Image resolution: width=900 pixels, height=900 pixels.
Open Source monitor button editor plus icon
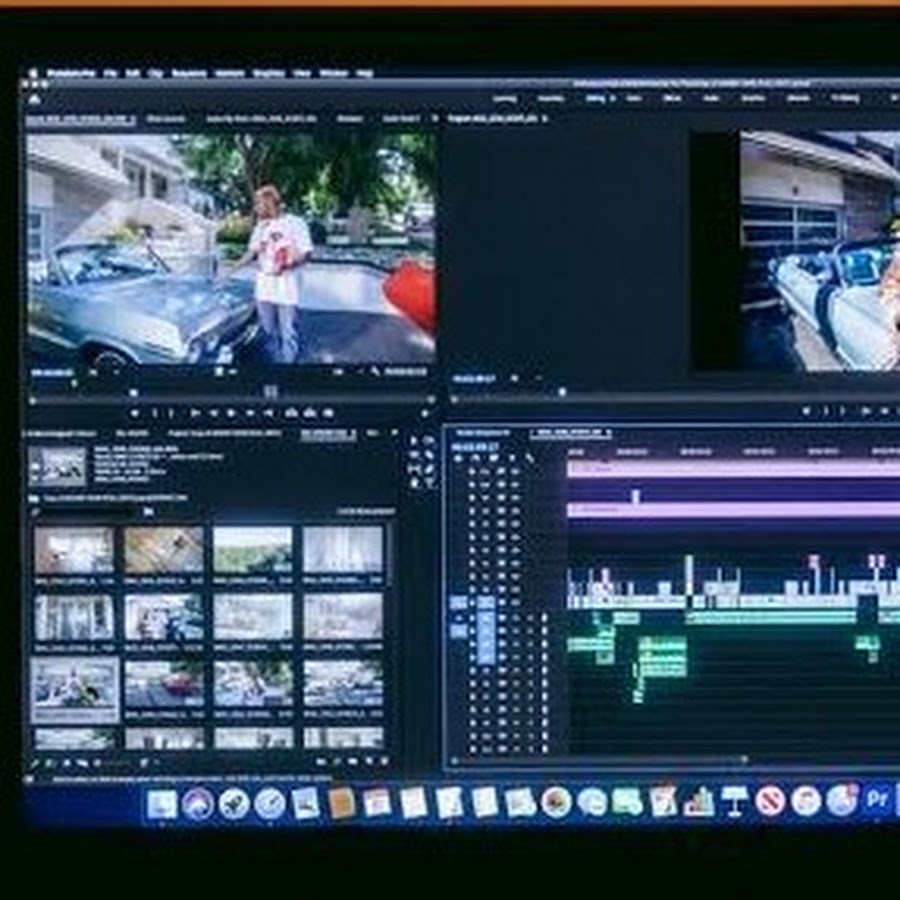[425, 413]
